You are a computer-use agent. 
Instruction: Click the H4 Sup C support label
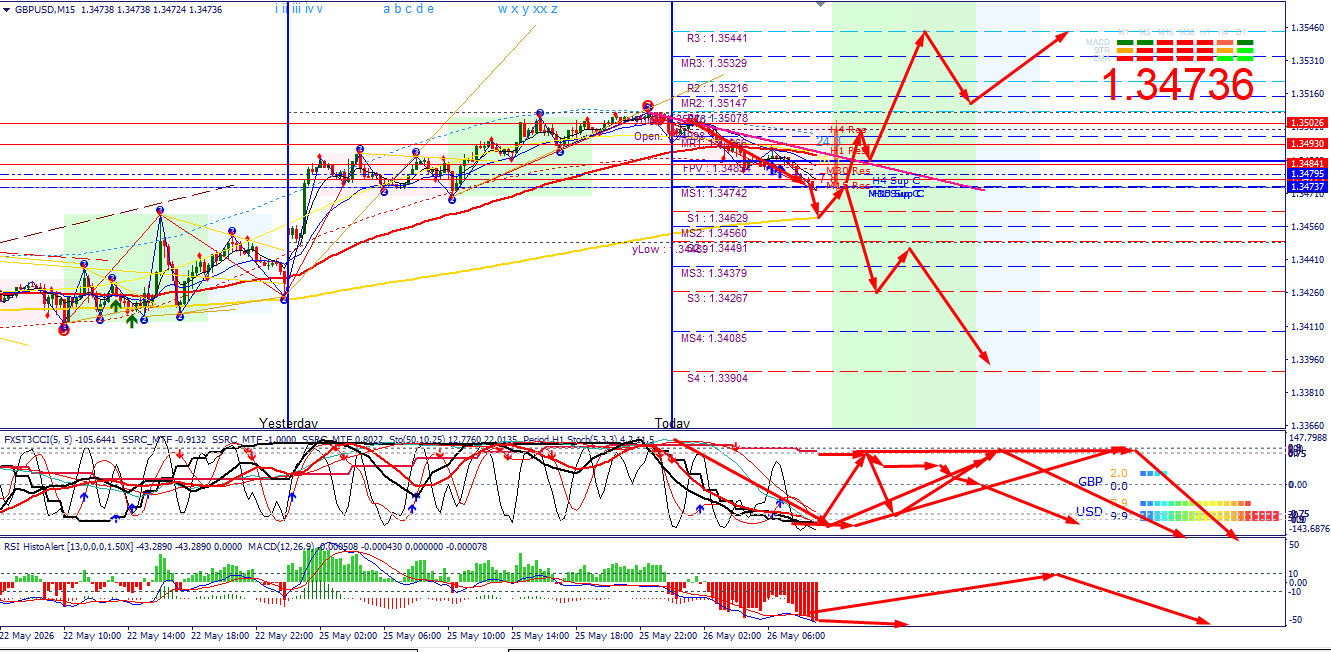[896, 181]
